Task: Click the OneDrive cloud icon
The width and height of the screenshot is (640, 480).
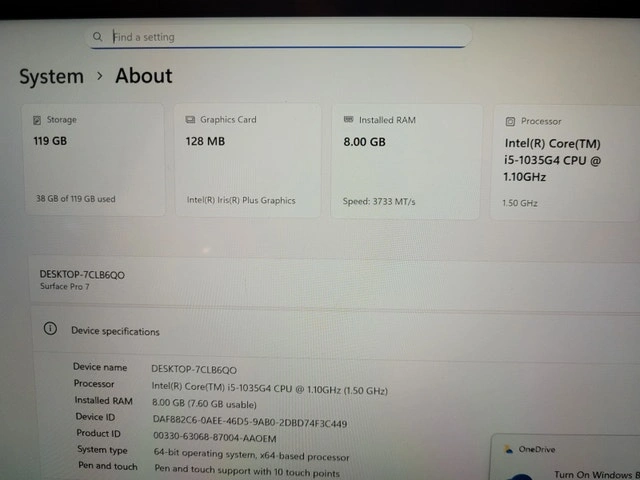Action: (507, 450)
